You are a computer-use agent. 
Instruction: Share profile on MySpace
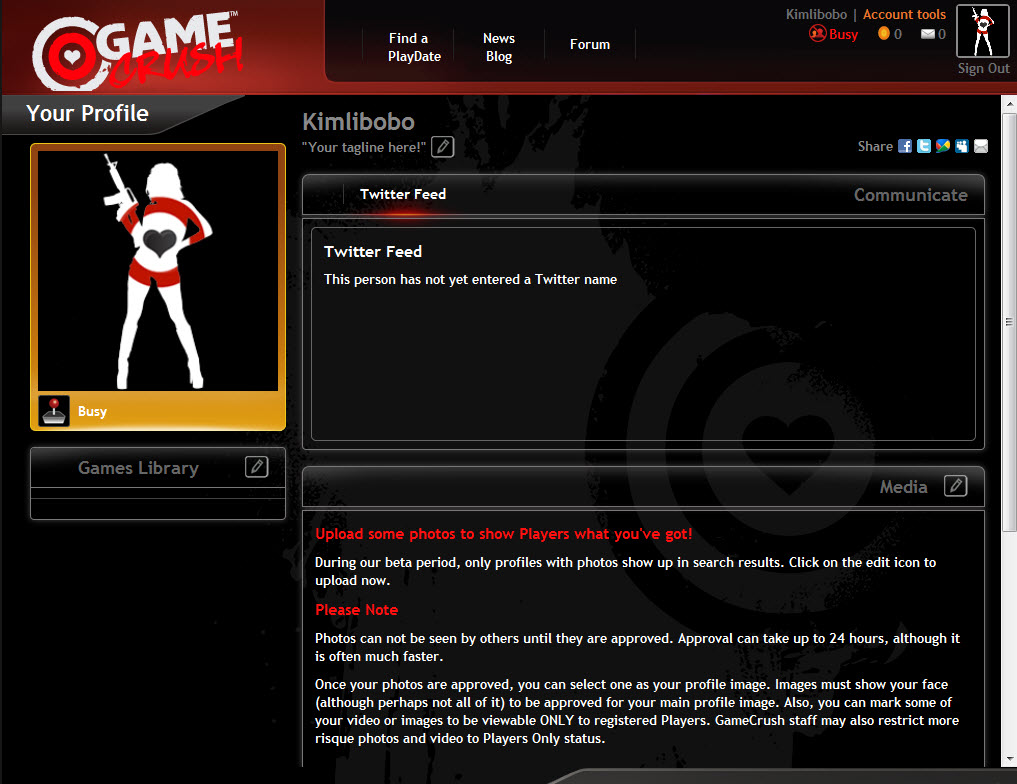coord(962,146)
